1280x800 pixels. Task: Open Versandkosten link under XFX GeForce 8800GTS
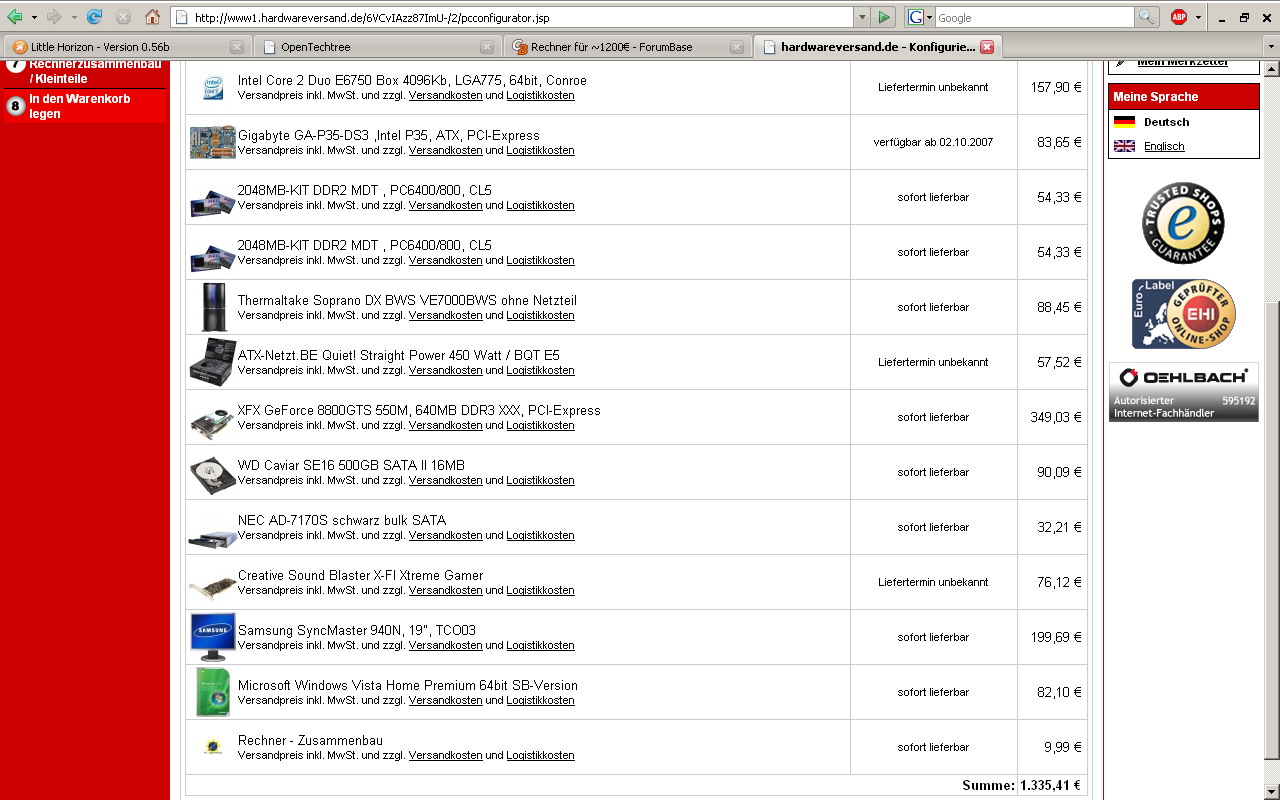point(445,426)
